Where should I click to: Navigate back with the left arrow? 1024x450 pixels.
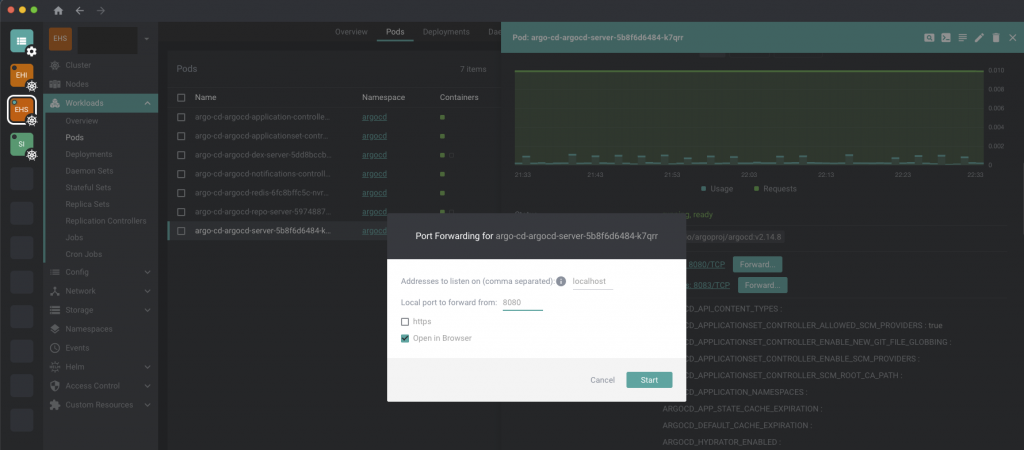point(80,10)
